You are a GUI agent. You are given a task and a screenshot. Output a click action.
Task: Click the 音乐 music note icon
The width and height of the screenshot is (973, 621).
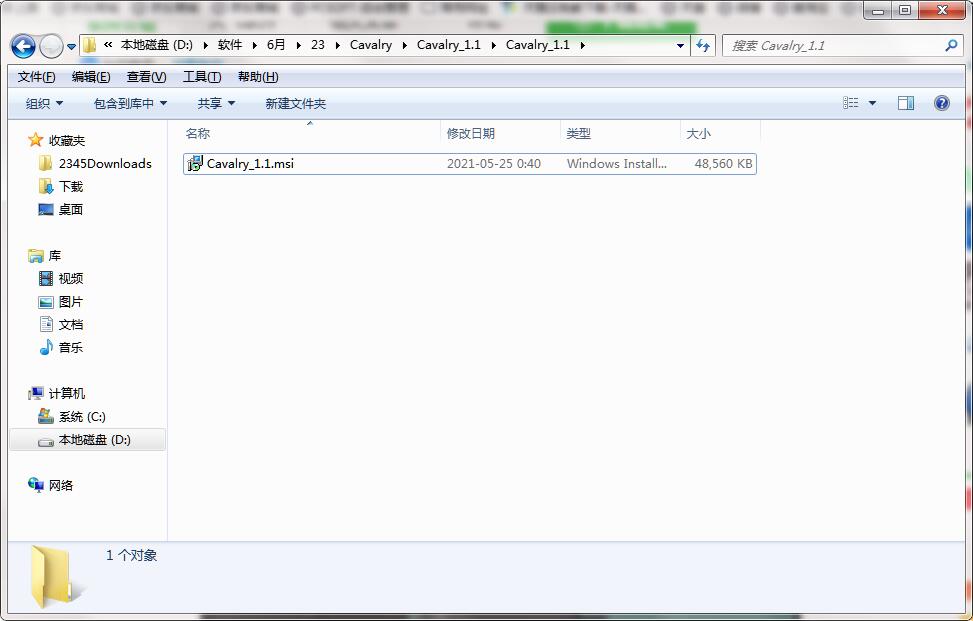click(46, 347)
